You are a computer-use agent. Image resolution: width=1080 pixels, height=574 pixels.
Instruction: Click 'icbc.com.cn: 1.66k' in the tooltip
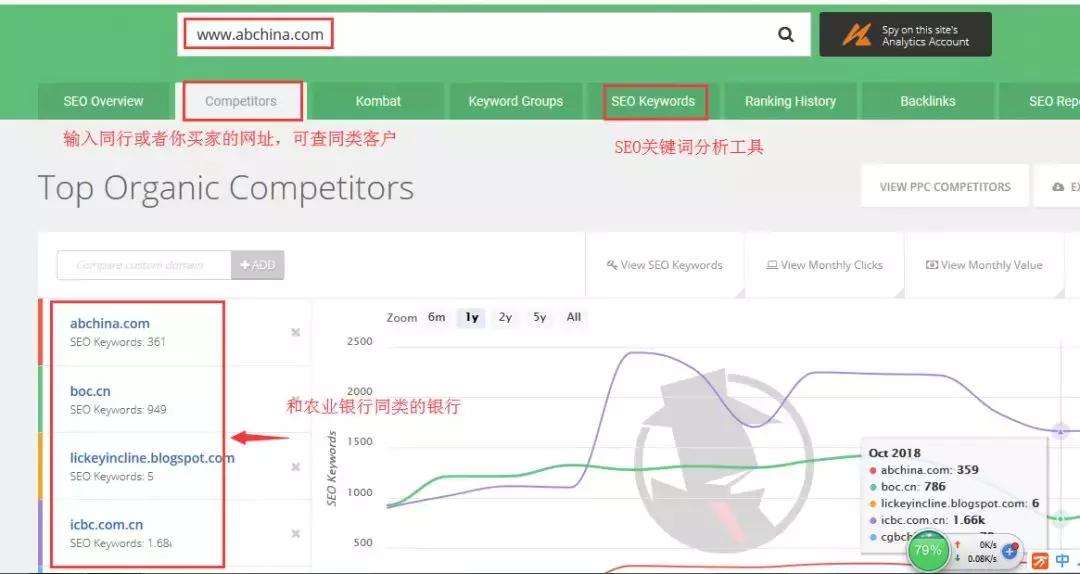pyautogui.click(x=933, y=520)
